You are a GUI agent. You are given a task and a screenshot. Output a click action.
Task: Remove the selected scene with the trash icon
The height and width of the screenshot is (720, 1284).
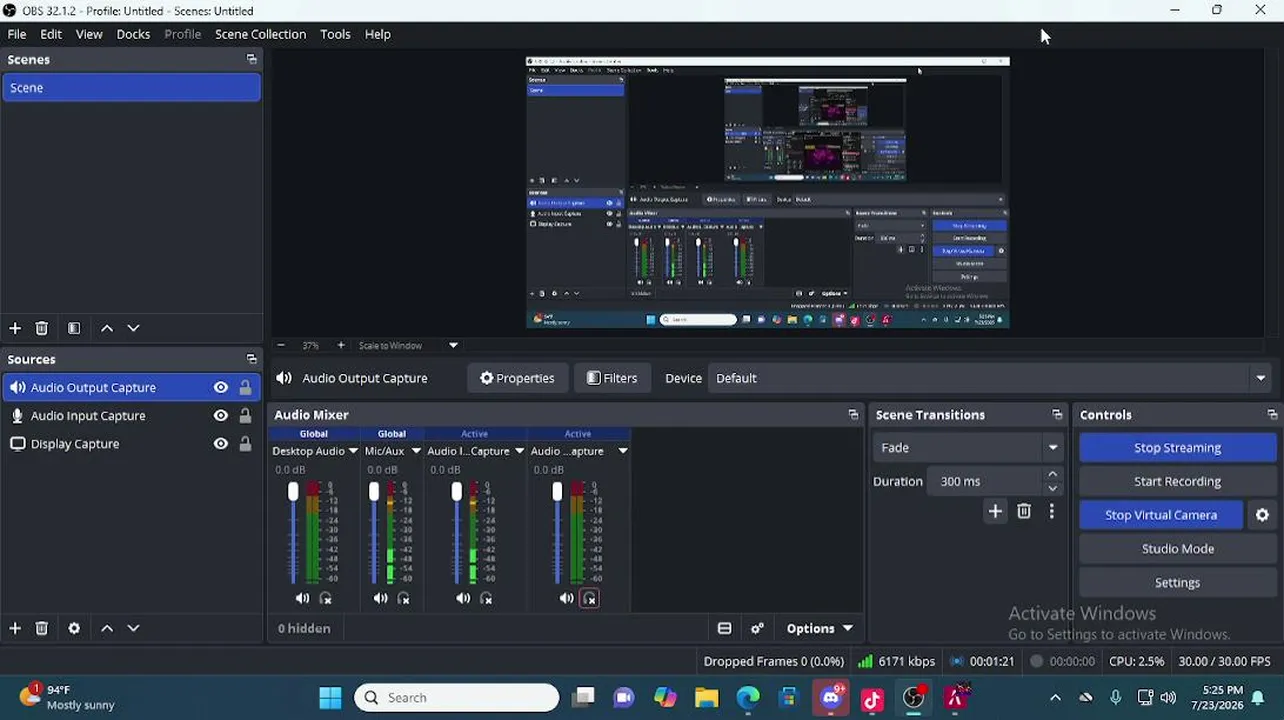42,328
